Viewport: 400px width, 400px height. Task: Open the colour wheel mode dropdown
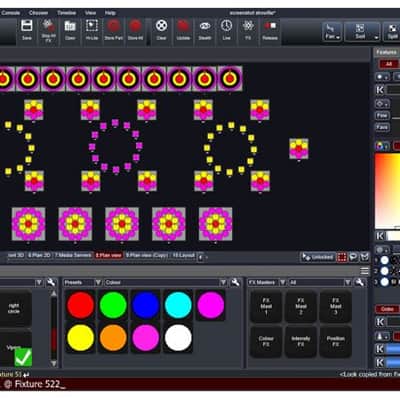pyautogui.click(x=382, y=146)
